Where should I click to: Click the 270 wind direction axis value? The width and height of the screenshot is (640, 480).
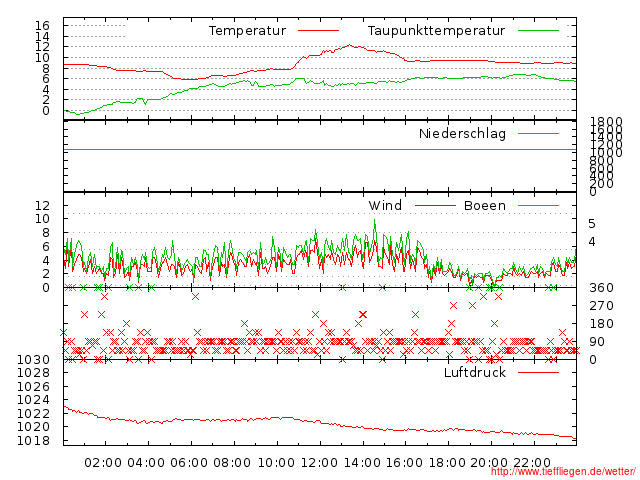601,306
